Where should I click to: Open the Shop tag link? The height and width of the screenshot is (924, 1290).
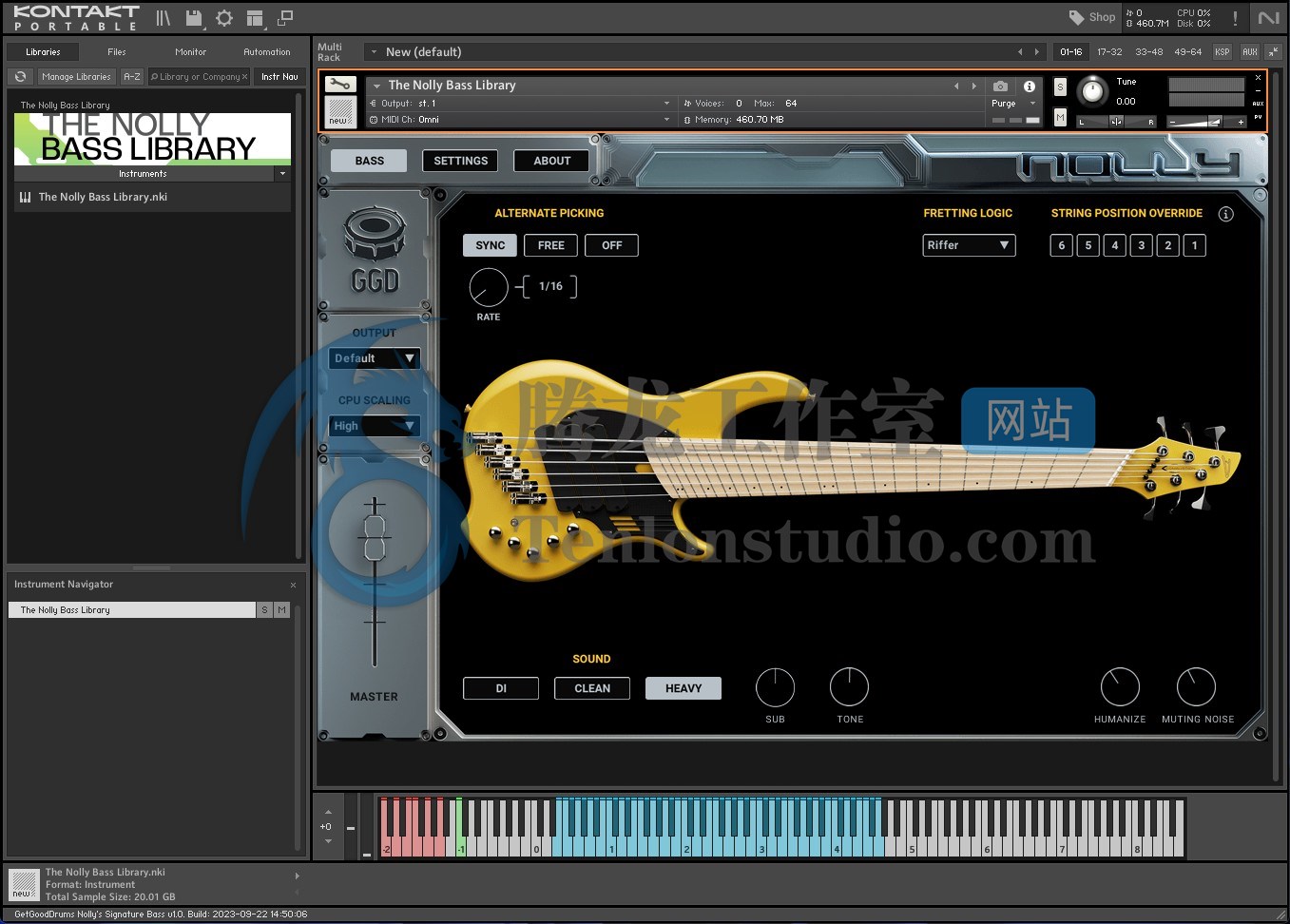(1091, 17)
